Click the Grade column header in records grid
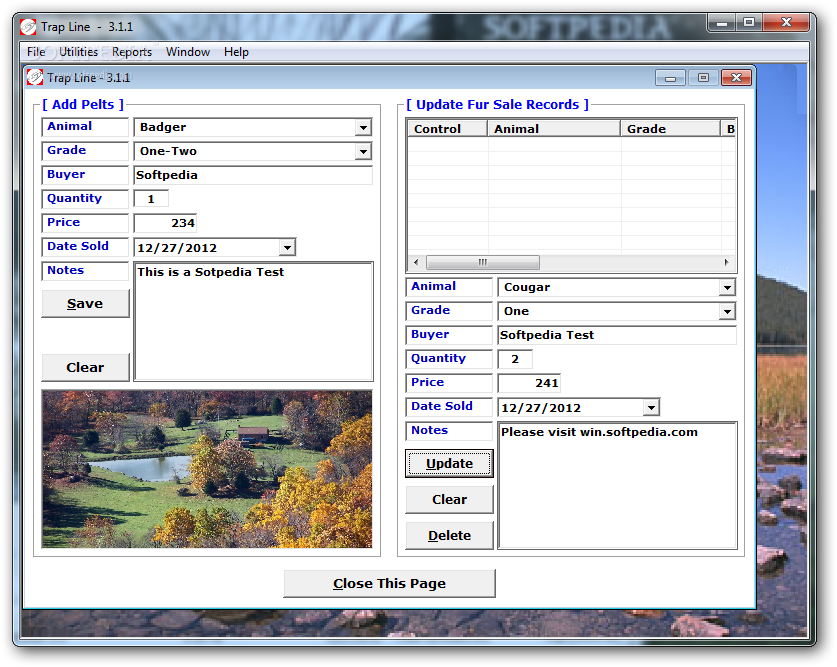Viewport: 837px width, 667px height. 670,129
